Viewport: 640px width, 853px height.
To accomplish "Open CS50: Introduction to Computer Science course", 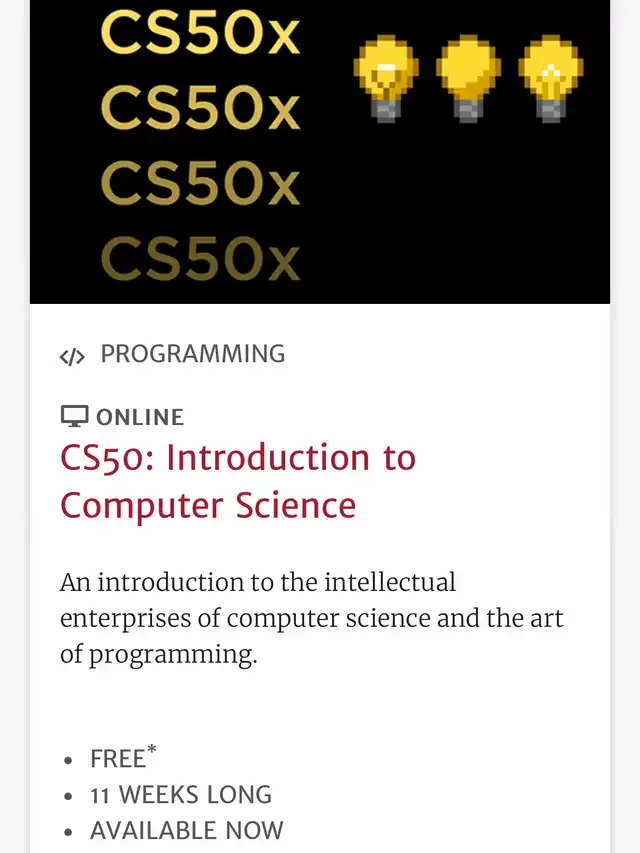I will tap(238, 481).
